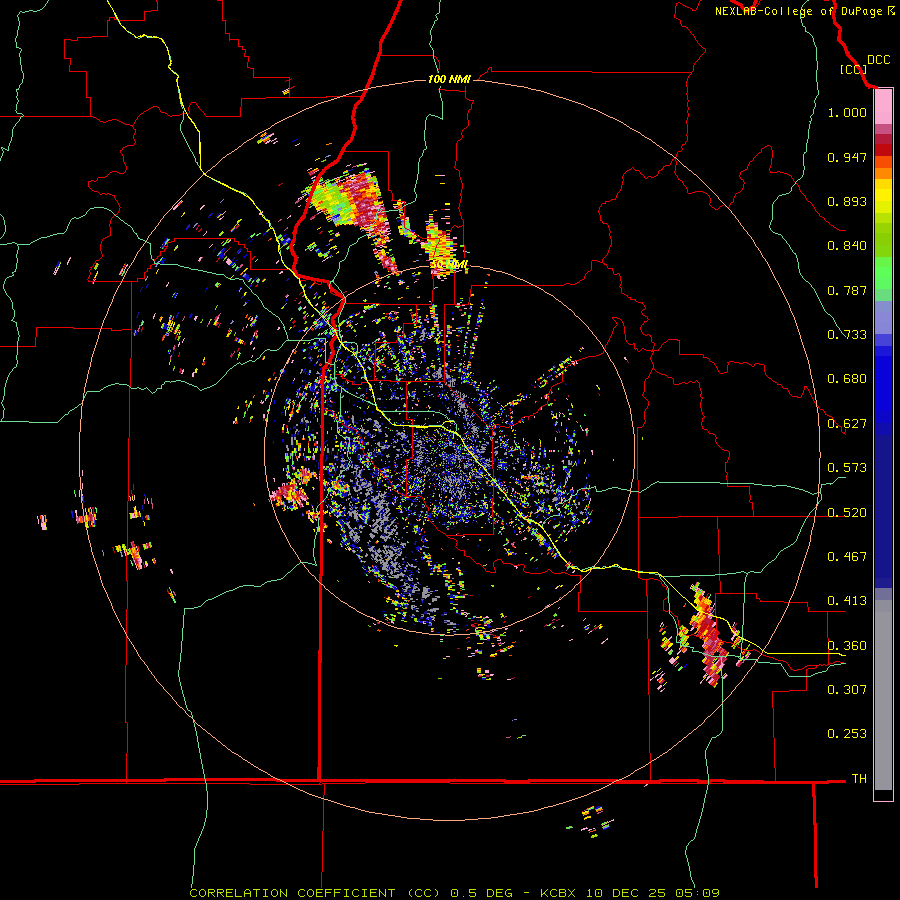
Task: Click the 0.627 color scale value
Action: pyautogui.click(x=847, y=424)
